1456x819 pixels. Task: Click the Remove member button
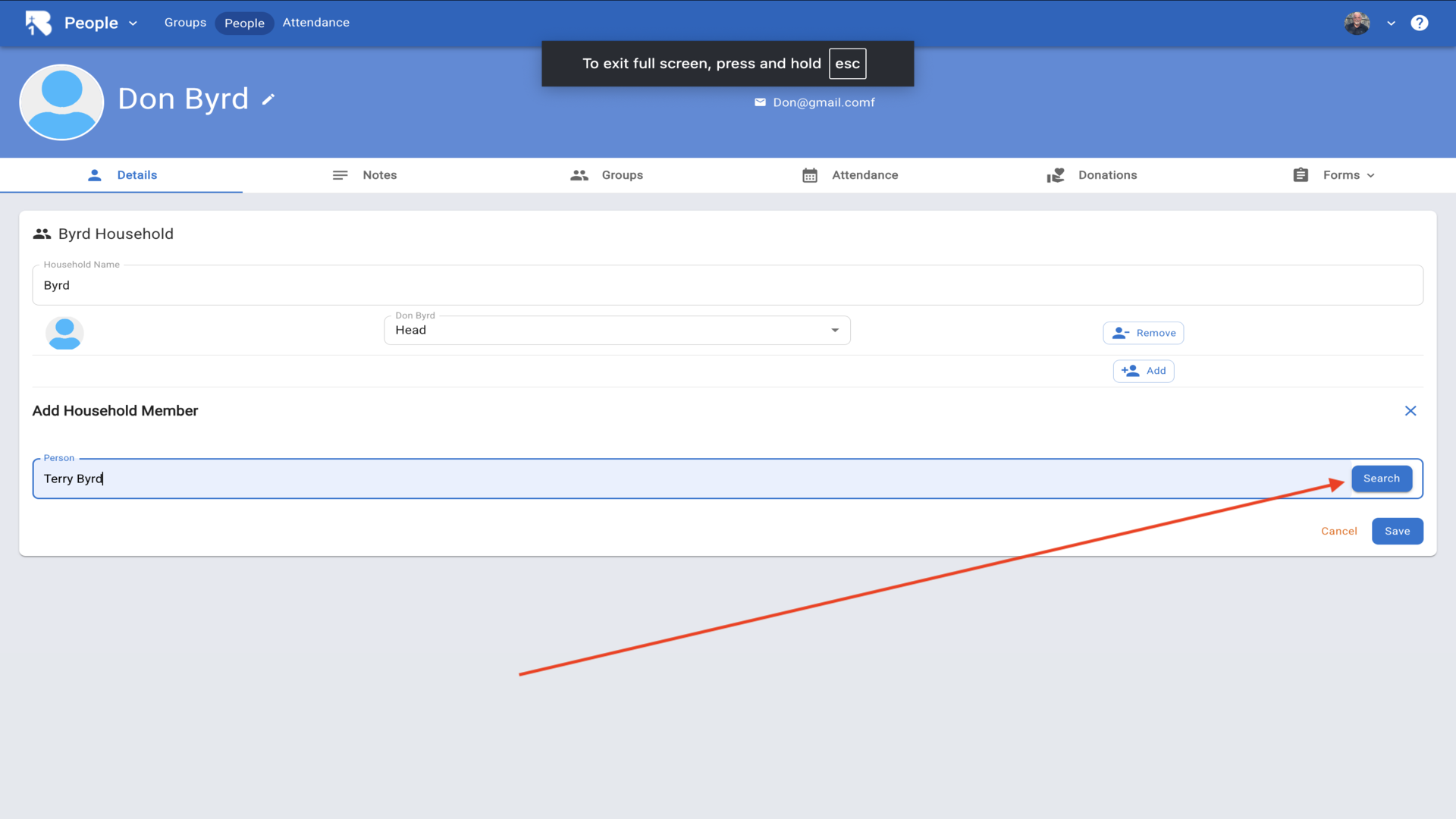tap(1143, 333)
